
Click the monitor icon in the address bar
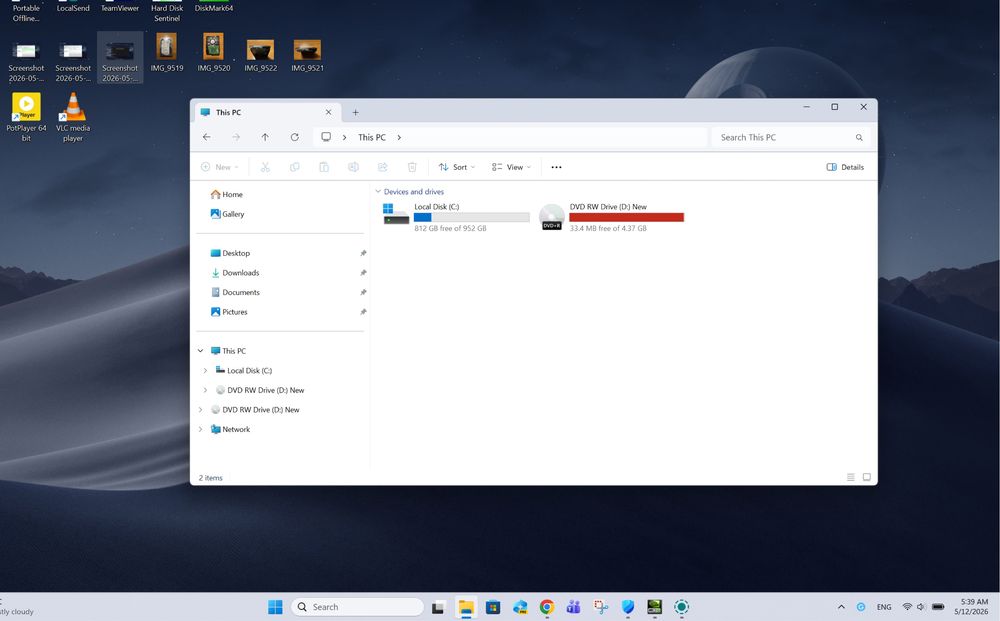tap(326, 137)
